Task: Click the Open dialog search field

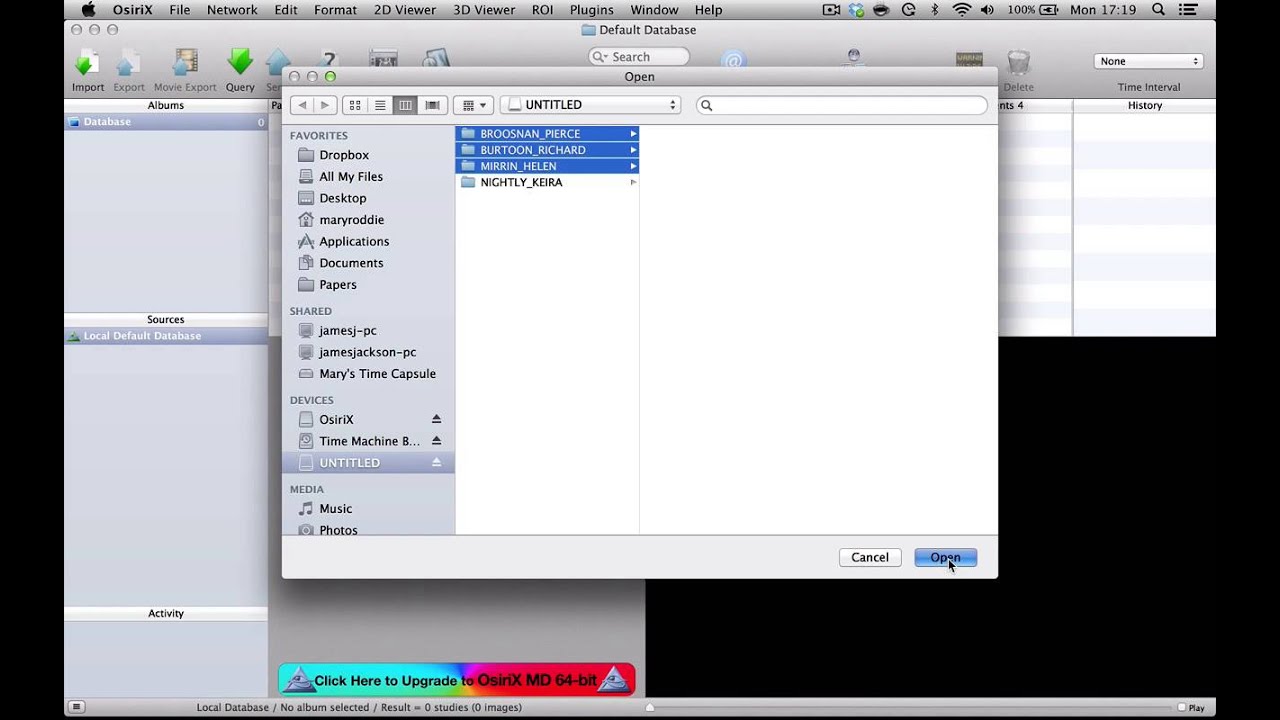Action: click(841, 105)
